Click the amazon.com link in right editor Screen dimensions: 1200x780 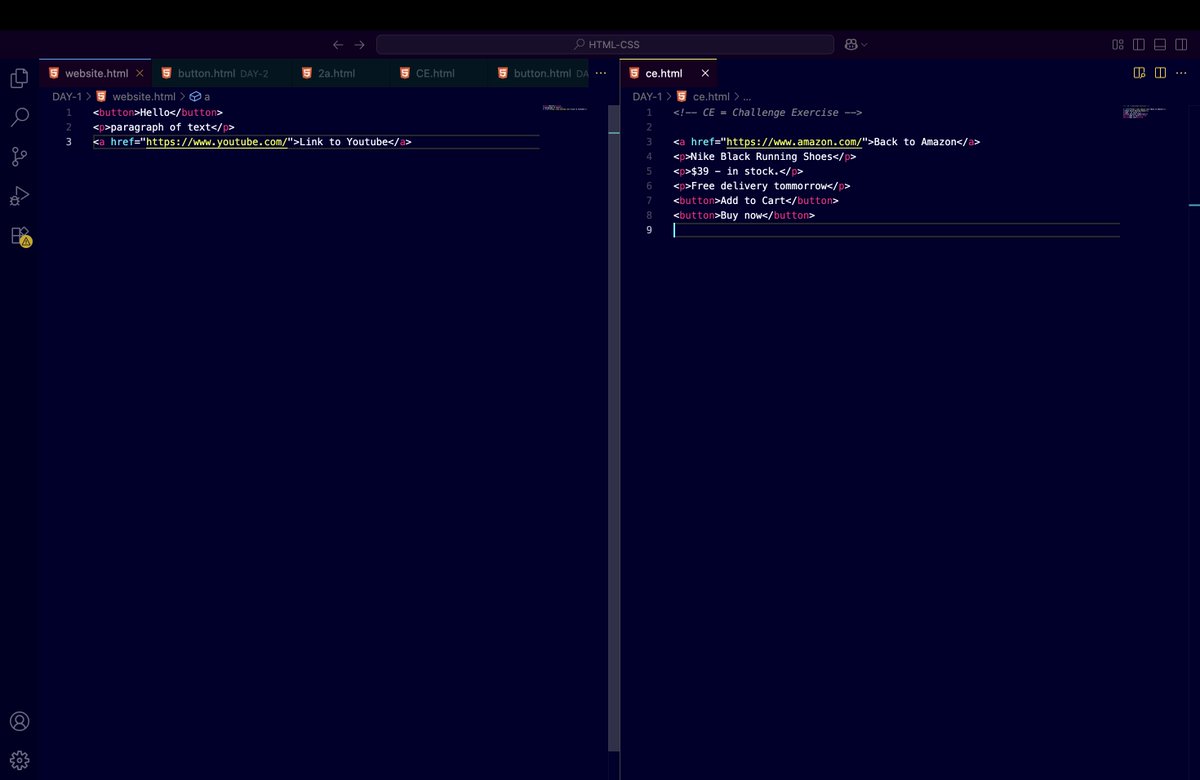(x=794, y=142)
